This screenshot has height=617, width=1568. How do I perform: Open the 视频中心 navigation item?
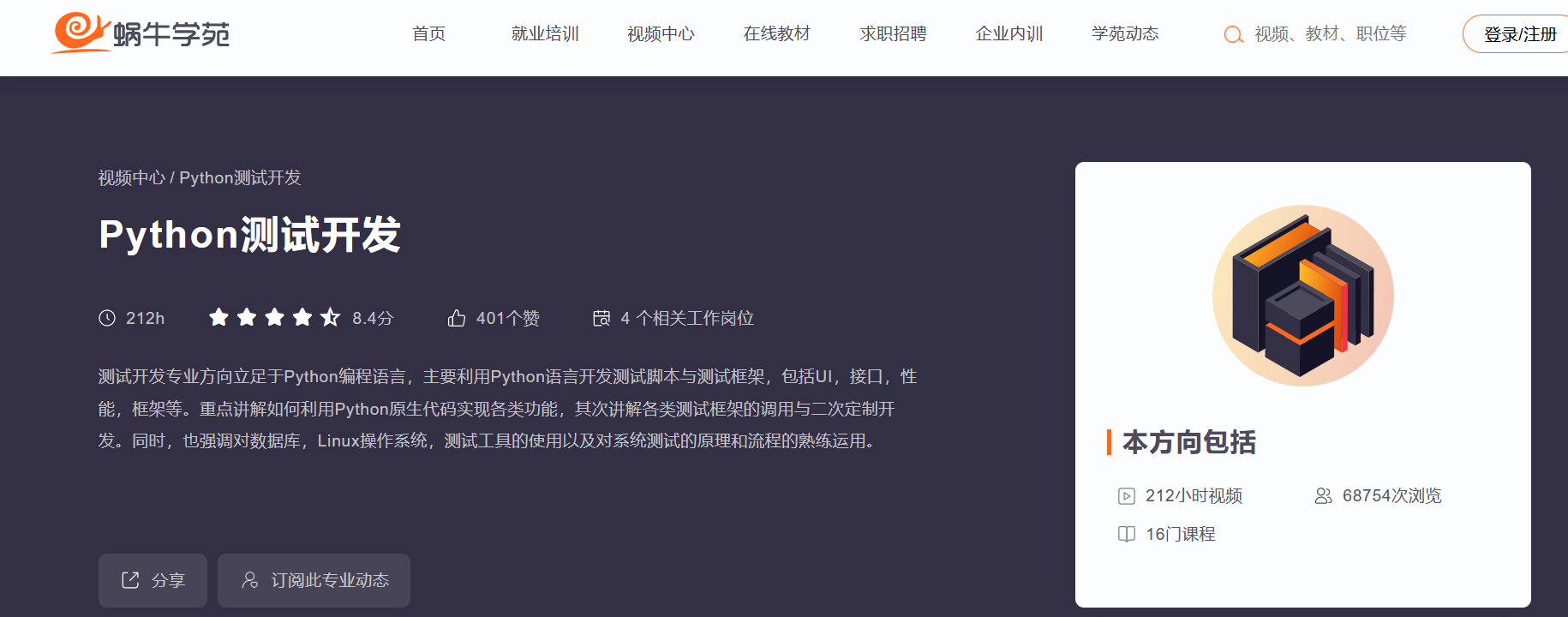coord(661,34)
